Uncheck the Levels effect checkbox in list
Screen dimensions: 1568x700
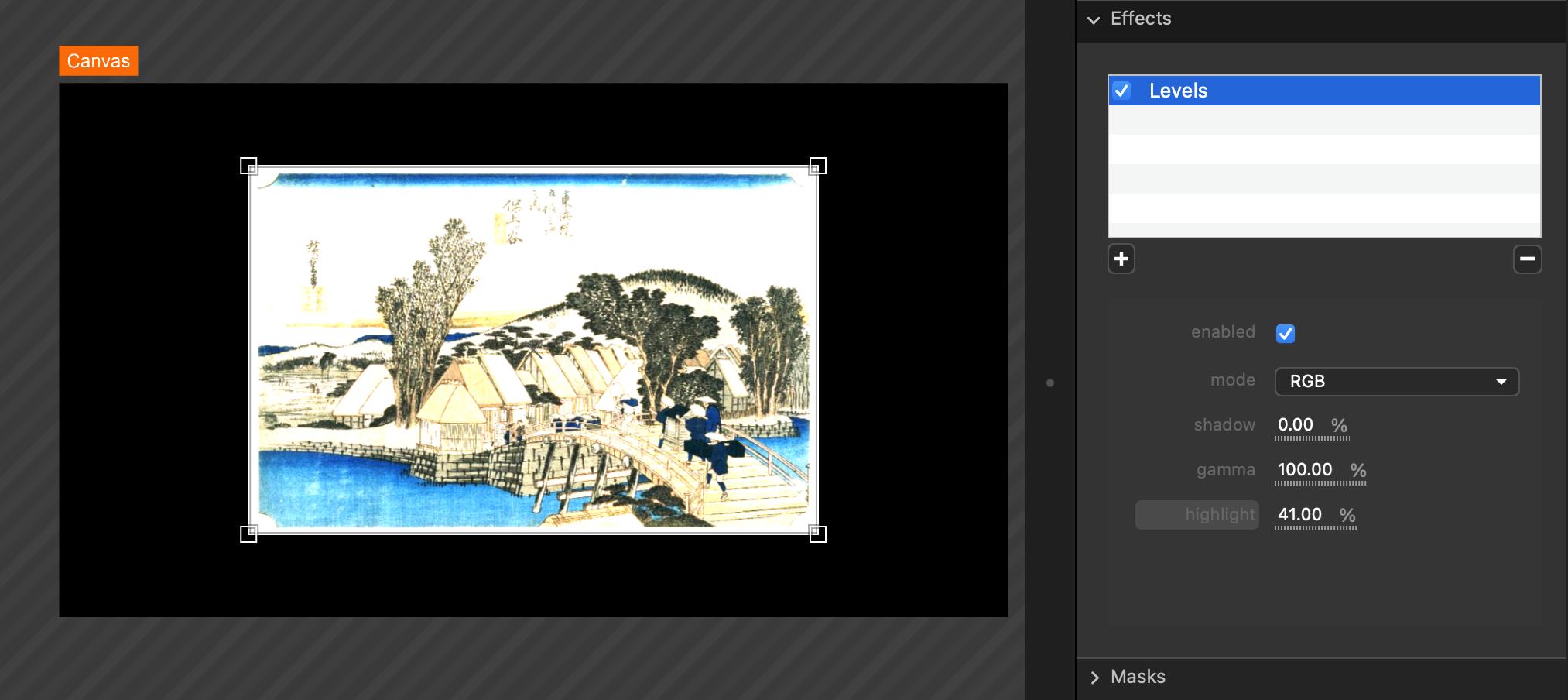tap(1121, 91)
